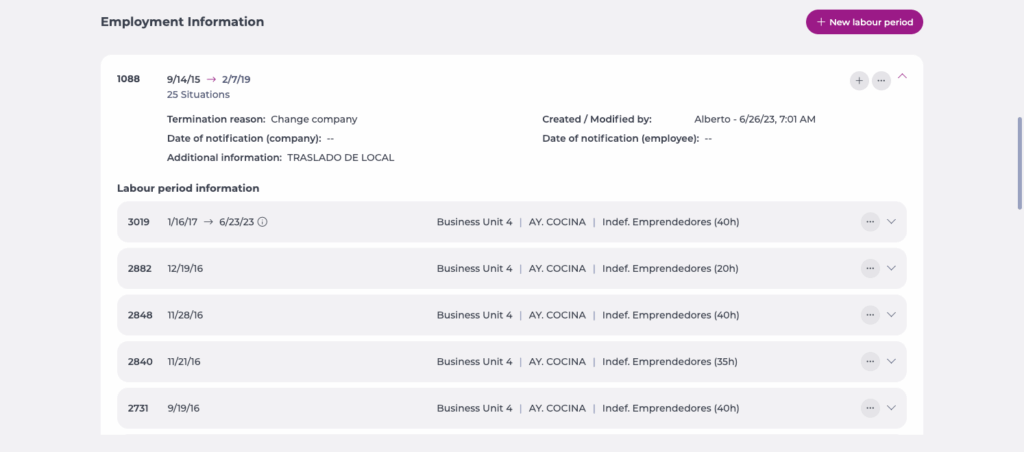
Task: Open the more options menu for period 1088
Action: [x=881, y=80]
